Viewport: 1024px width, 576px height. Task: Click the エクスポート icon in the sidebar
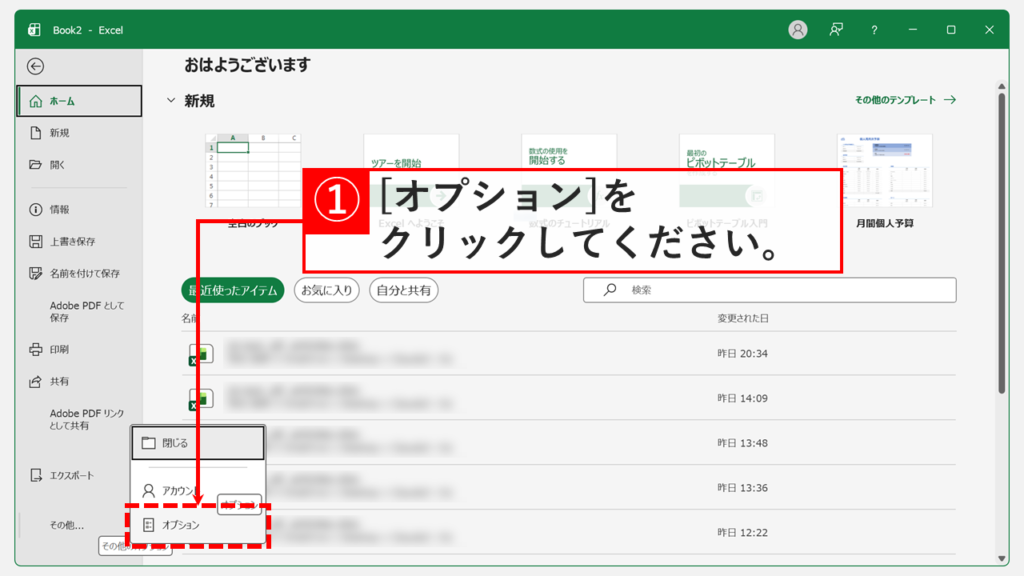[x=38, y=477]
